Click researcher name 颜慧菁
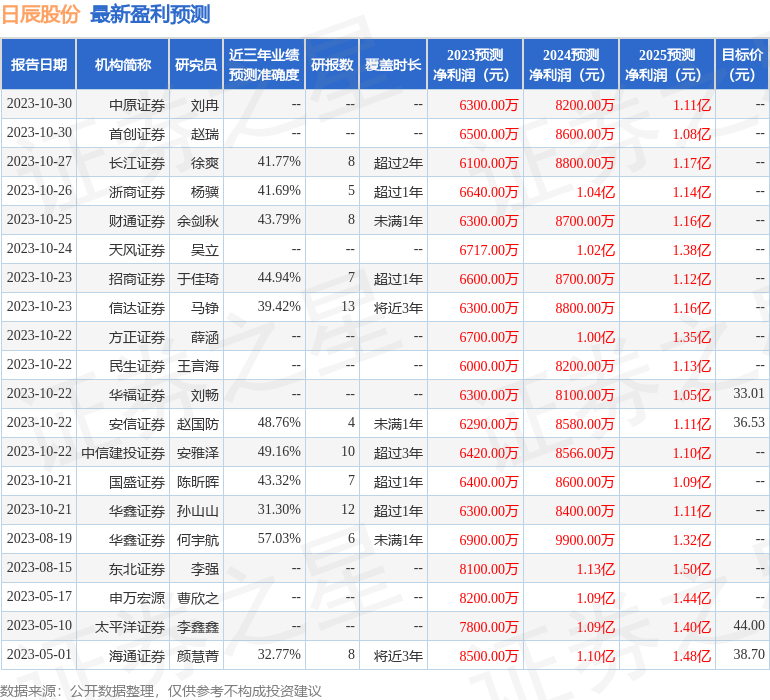This screenshot has height=700, width=770. [x=198, y=656]
